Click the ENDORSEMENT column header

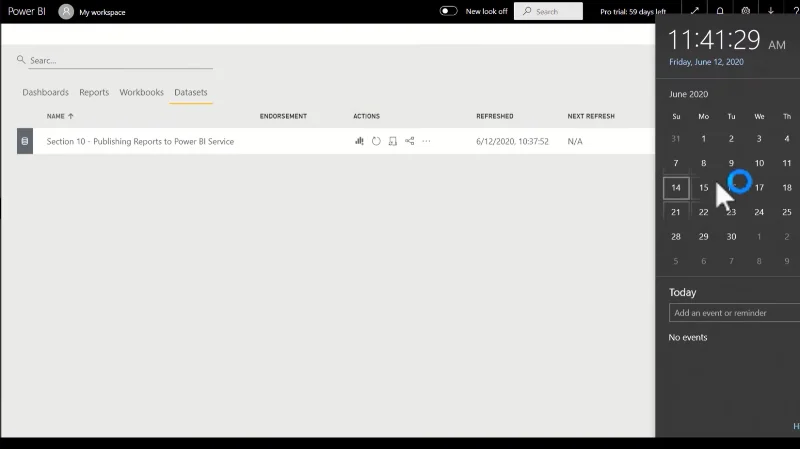point(283,116)
